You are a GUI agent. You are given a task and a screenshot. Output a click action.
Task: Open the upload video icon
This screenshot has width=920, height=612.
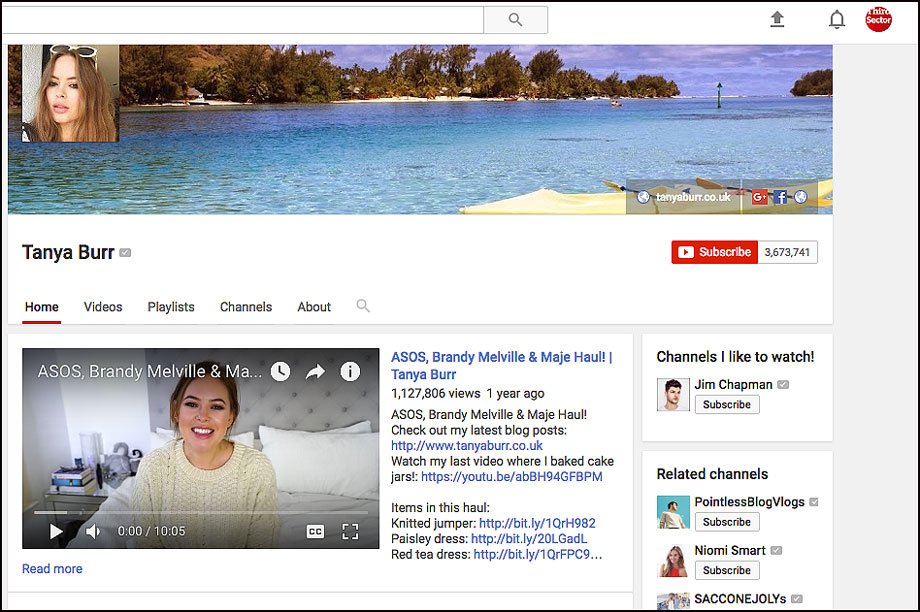(777, 19)
